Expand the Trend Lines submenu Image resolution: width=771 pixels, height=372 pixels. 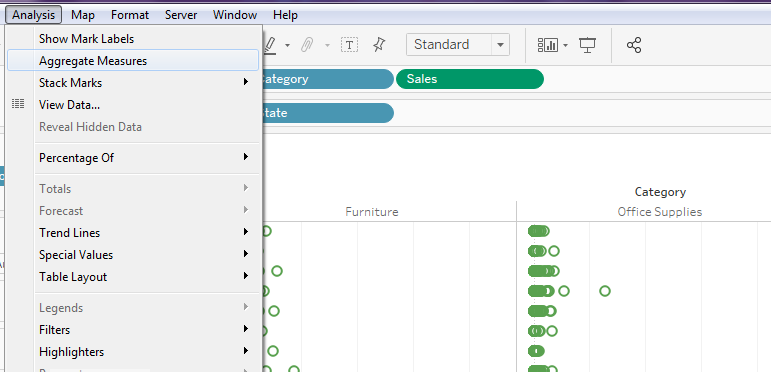[133, 232]
